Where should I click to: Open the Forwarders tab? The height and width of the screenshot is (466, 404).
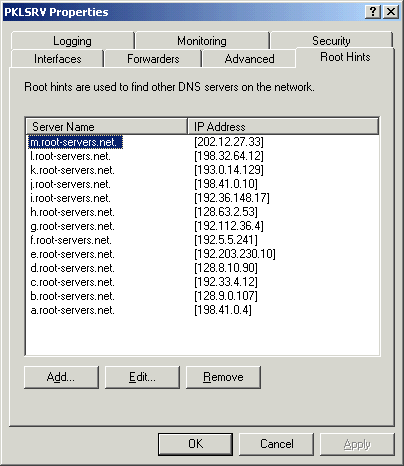[x=153, y=59]
